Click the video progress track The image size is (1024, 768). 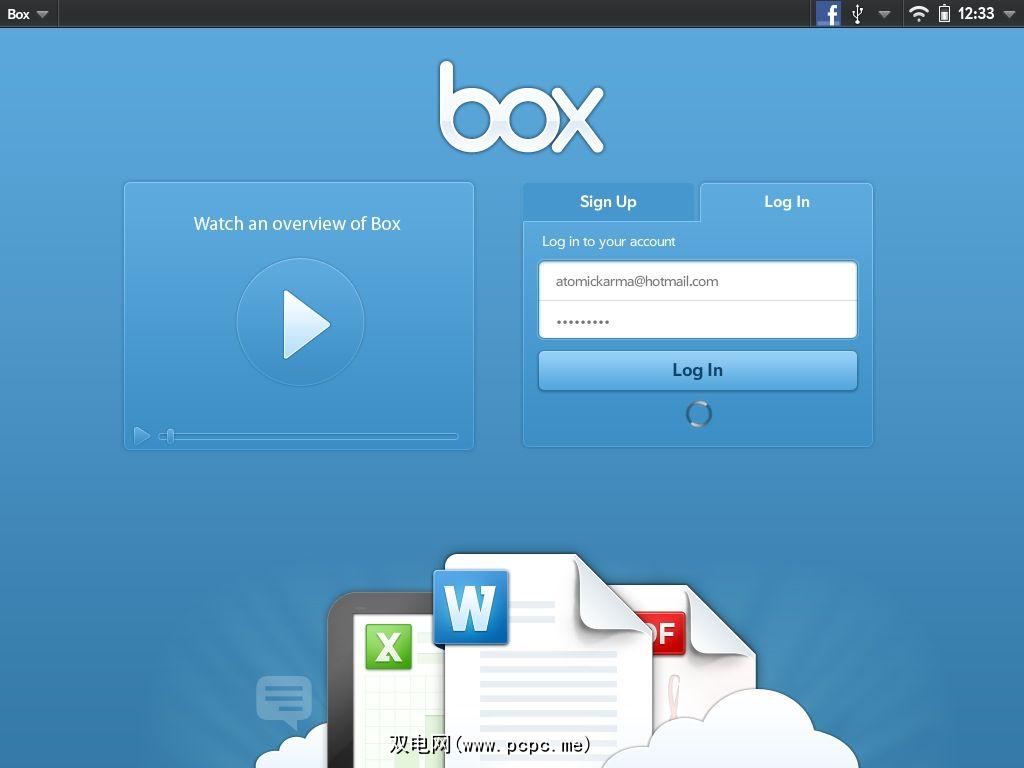[x=308, y=436]
